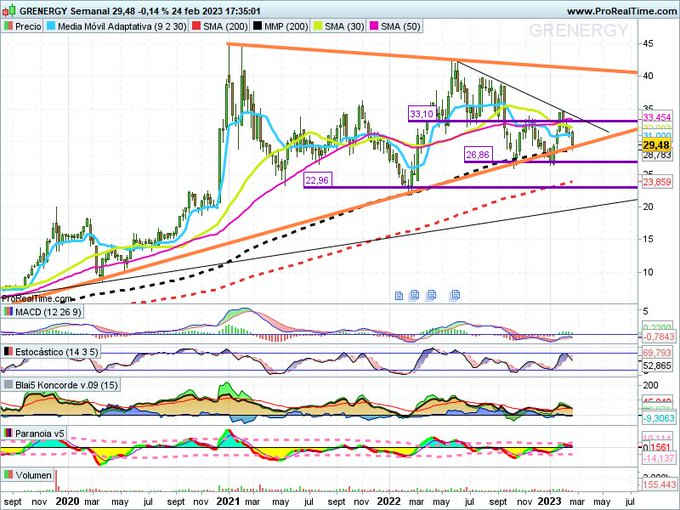680x510 pixels.
Task: Click the 26,86 support level label
Action: click(x=477, y=154)
